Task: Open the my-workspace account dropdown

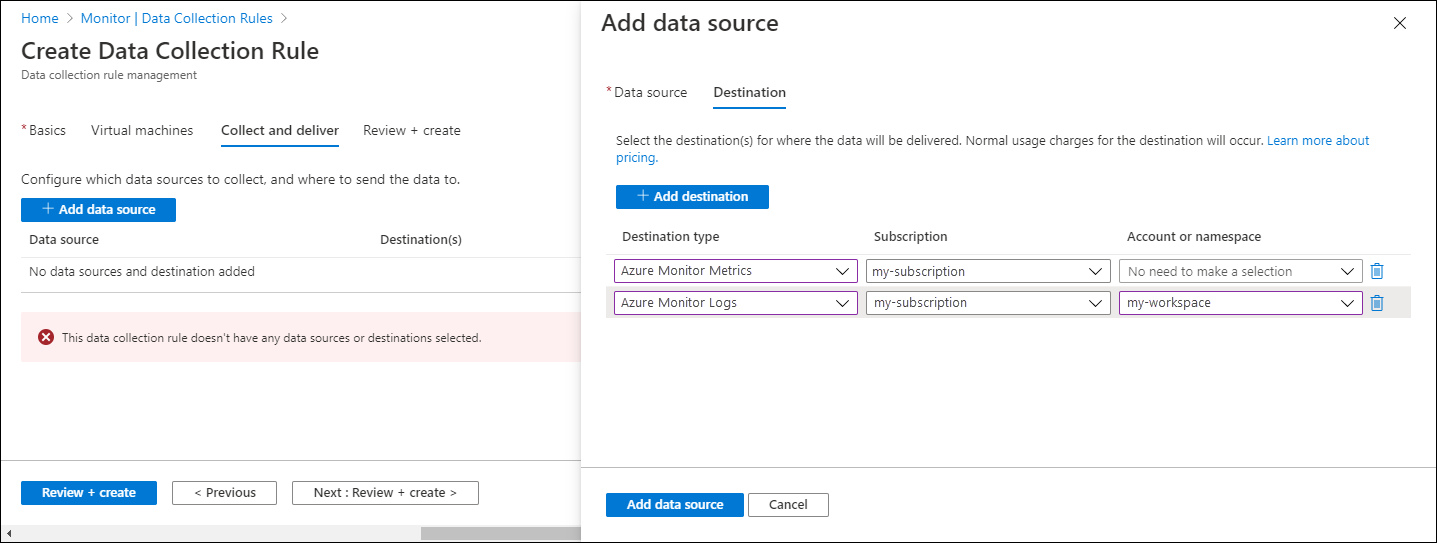Action: click(1240, 303)
